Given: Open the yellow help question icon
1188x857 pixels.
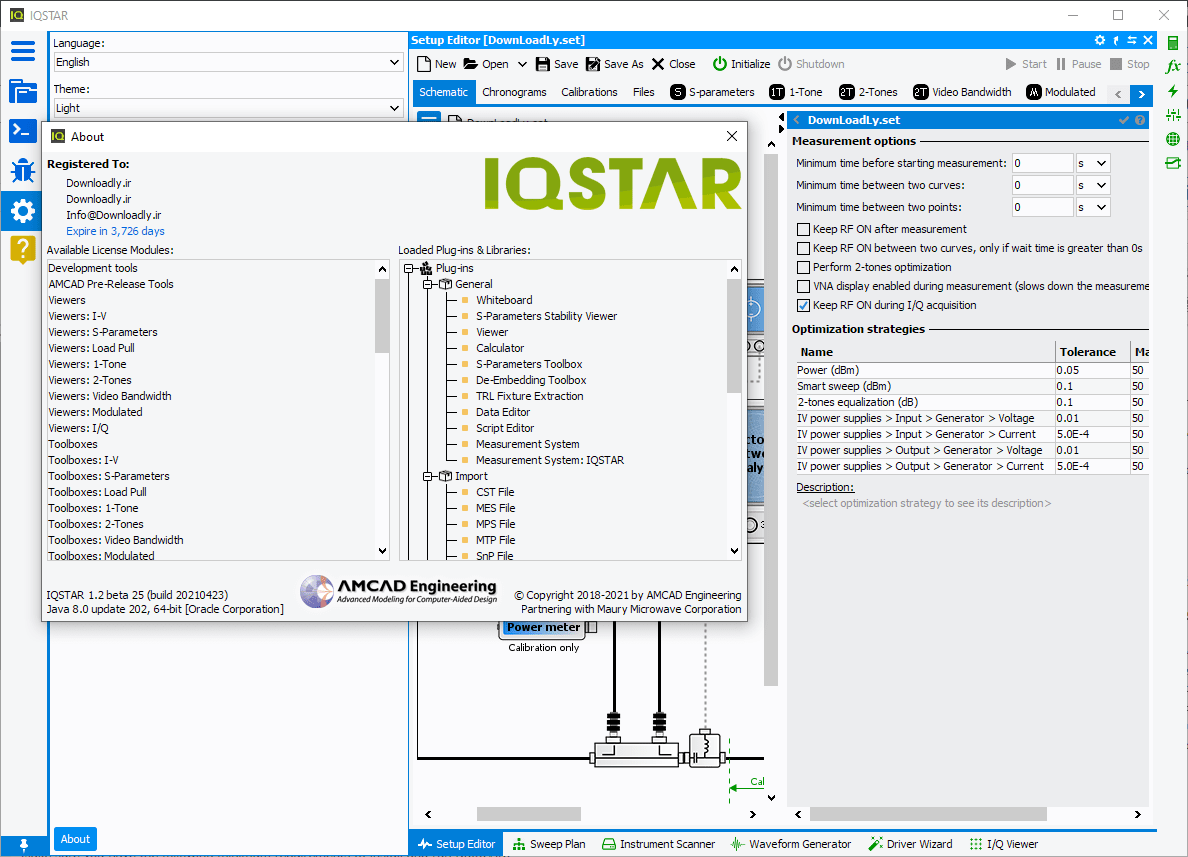Looking at the screenshot, I should 23,249.
